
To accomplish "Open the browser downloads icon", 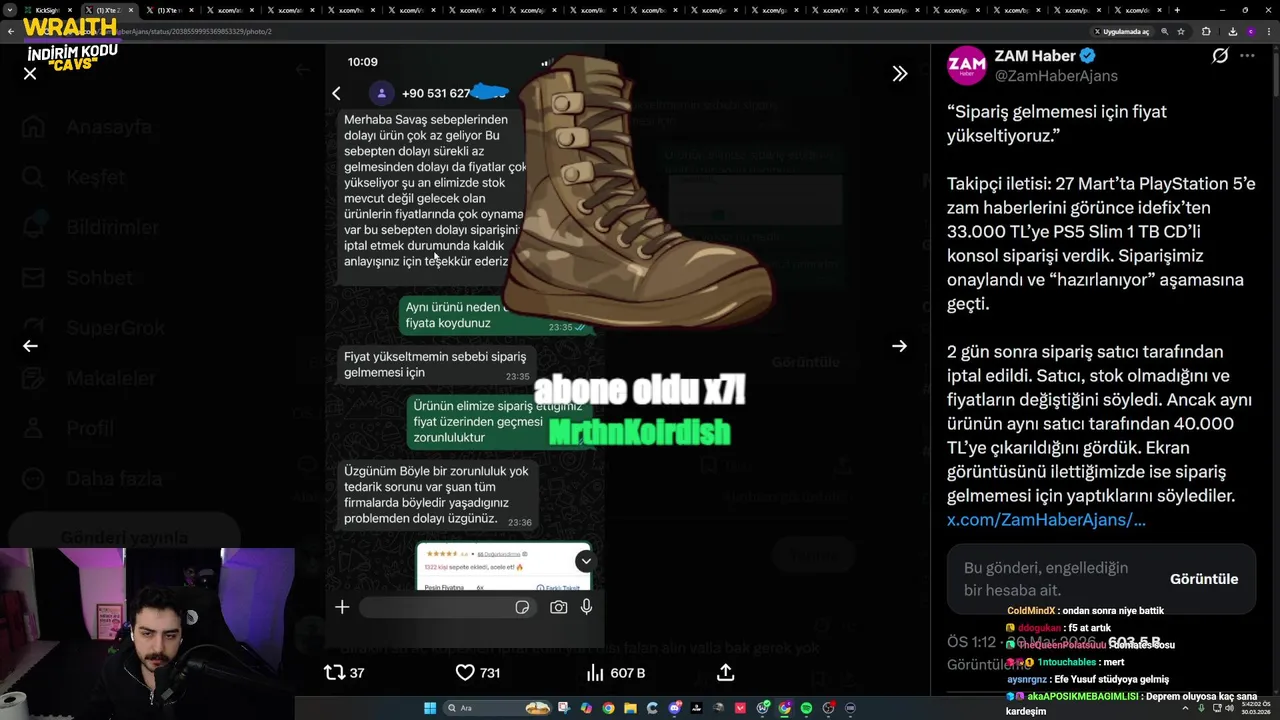I will click(x=1232, y=31).
